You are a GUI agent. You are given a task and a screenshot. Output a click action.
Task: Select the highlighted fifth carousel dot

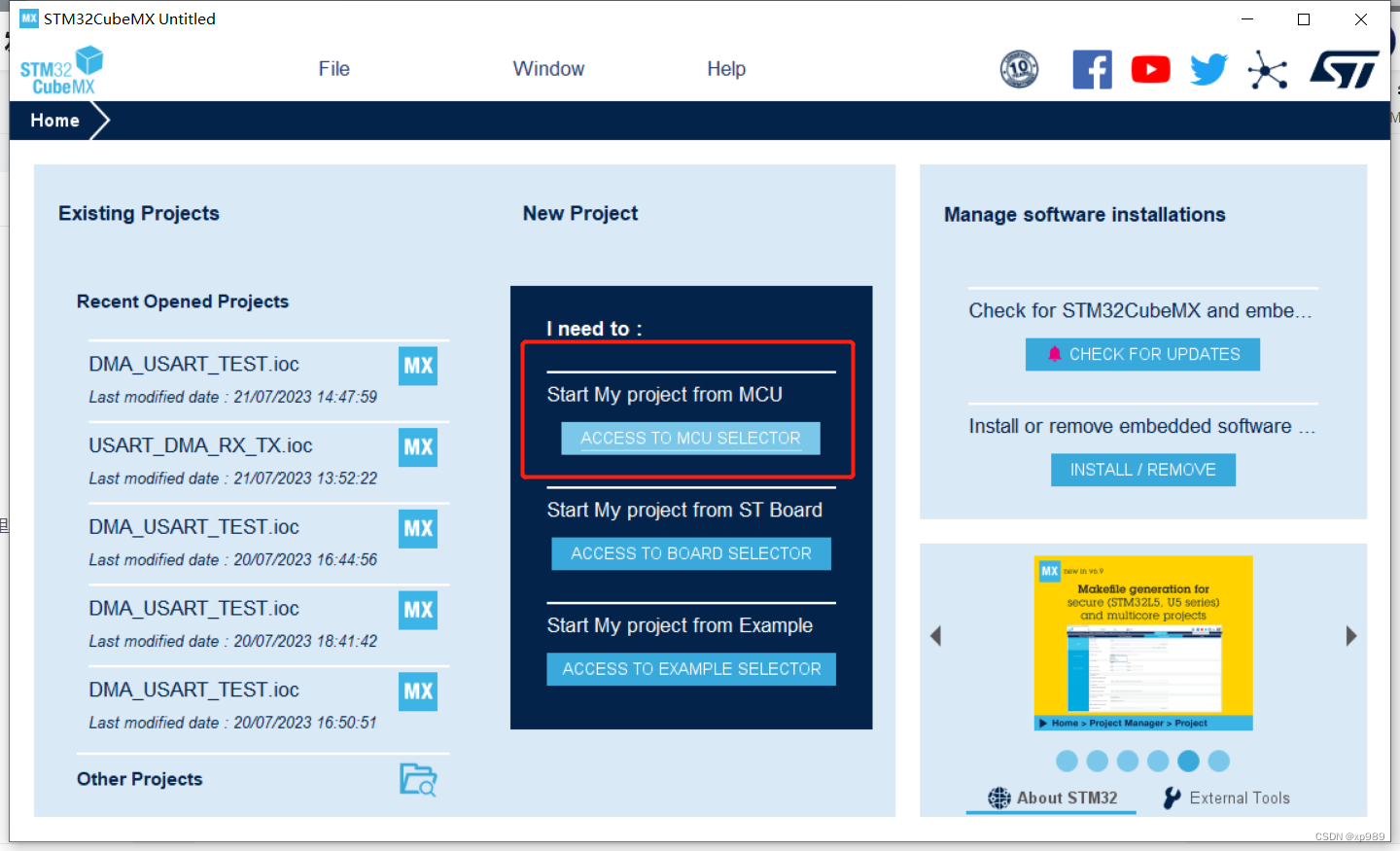[1188, 761]
